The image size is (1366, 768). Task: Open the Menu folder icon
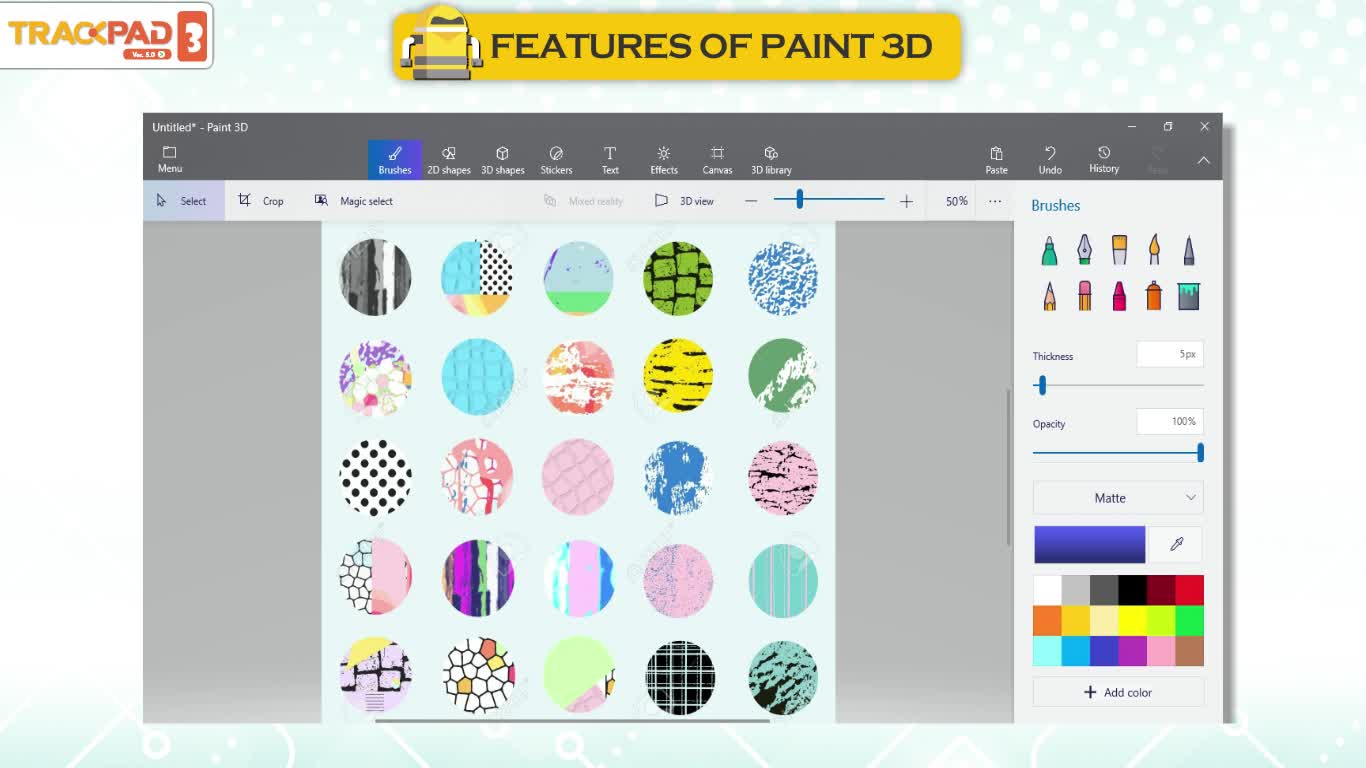pyautogui.click(x=170, y=159)
